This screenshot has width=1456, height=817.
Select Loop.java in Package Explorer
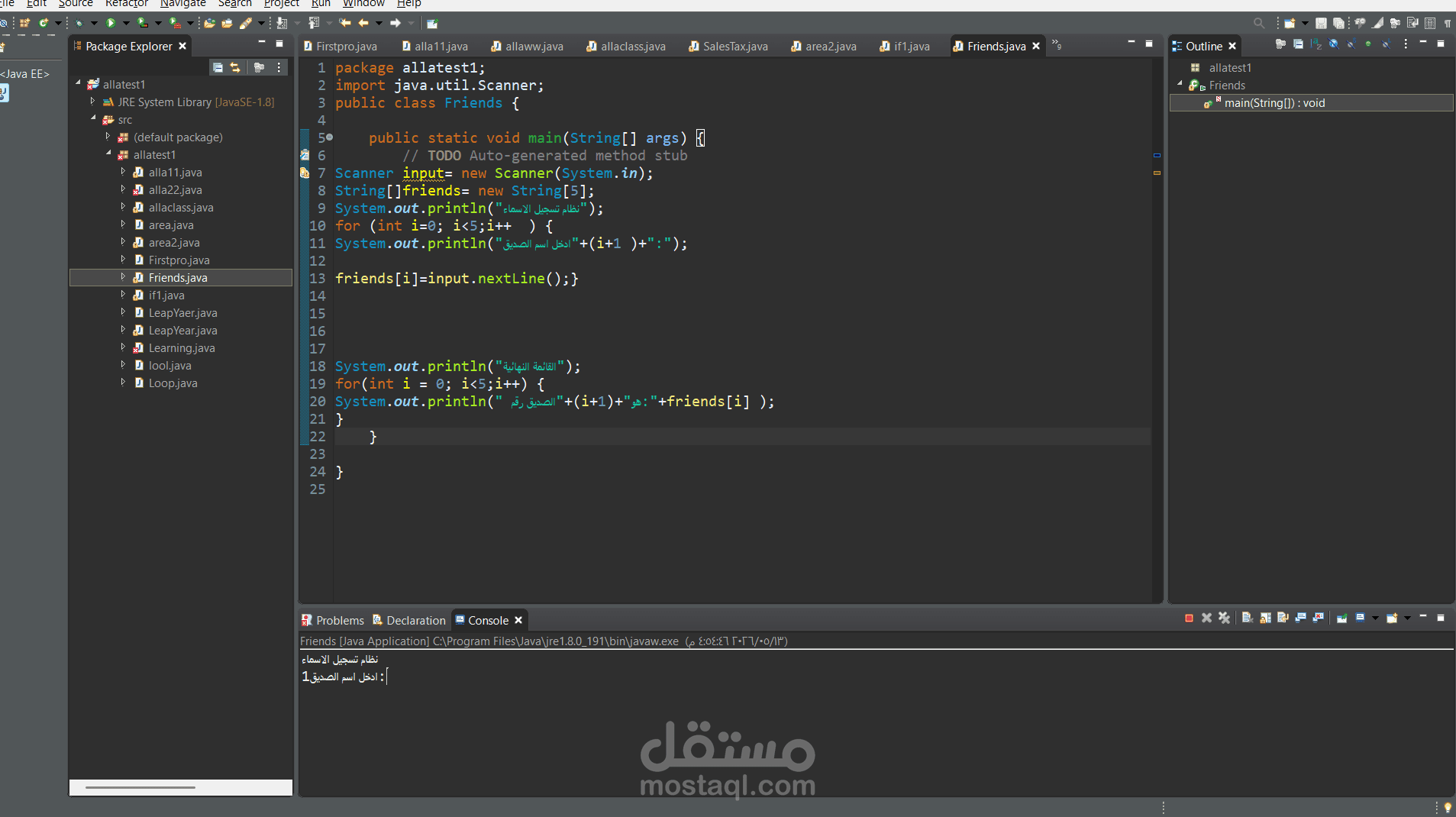(x=173, y=383)
